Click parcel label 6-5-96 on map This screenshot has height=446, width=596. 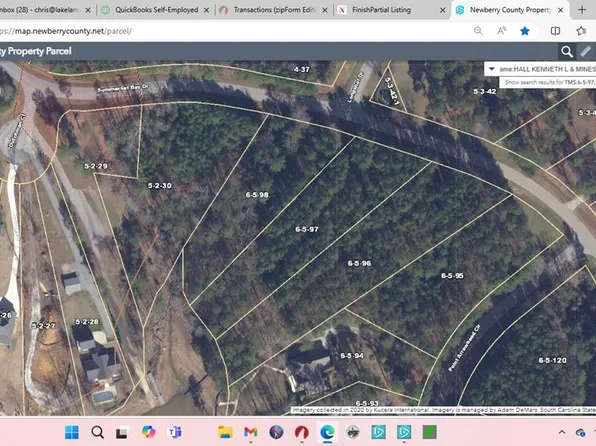click(x=359, y=263)
